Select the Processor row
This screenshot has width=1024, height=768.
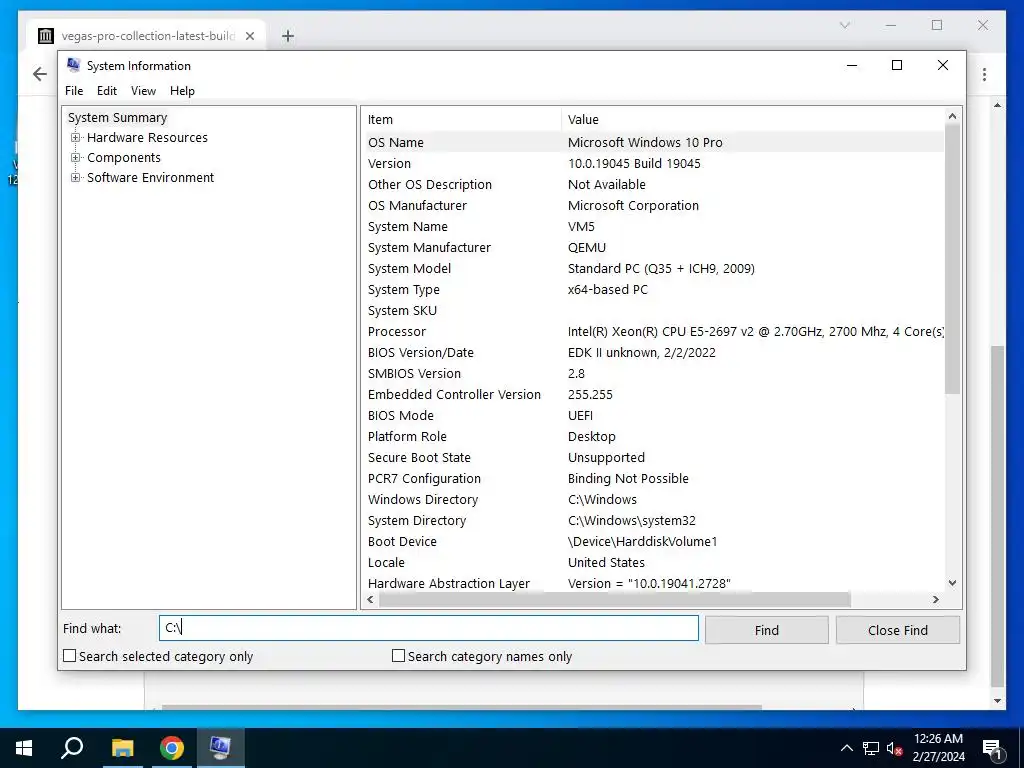coord(653,332)
